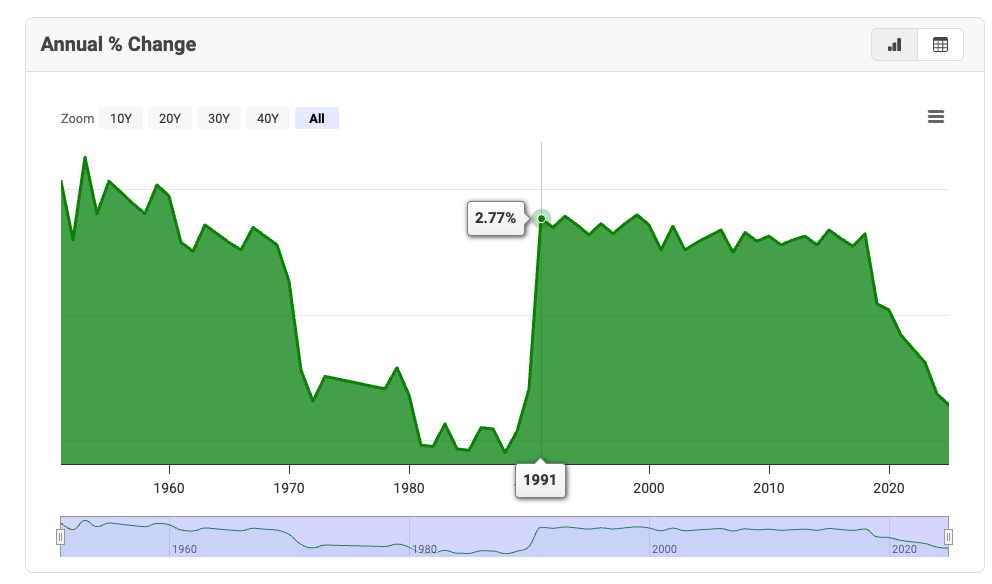Select the 30Y zoom range

[219, 119]
